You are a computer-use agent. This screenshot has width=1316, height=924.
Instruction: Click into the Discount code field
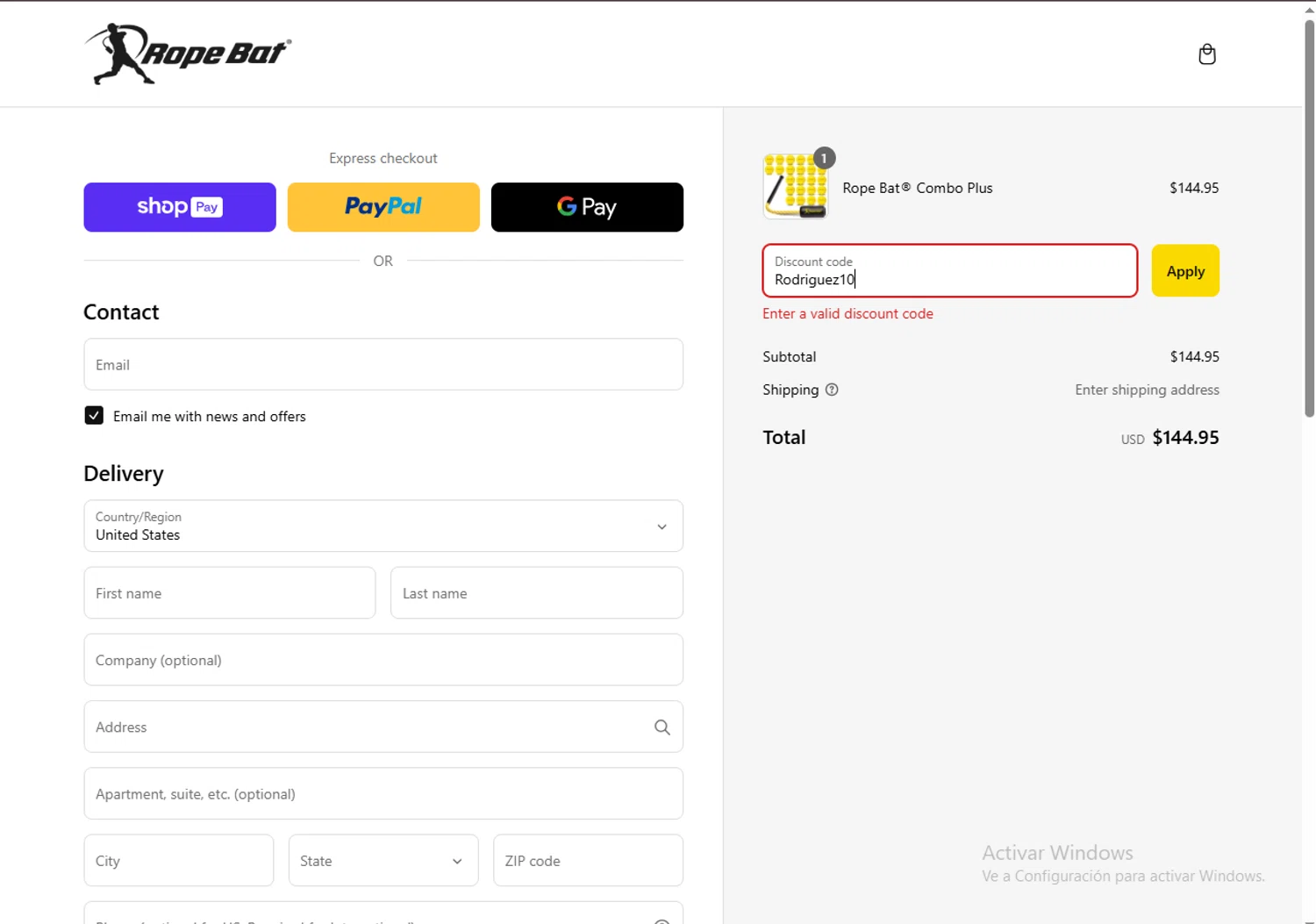(950, 270)
